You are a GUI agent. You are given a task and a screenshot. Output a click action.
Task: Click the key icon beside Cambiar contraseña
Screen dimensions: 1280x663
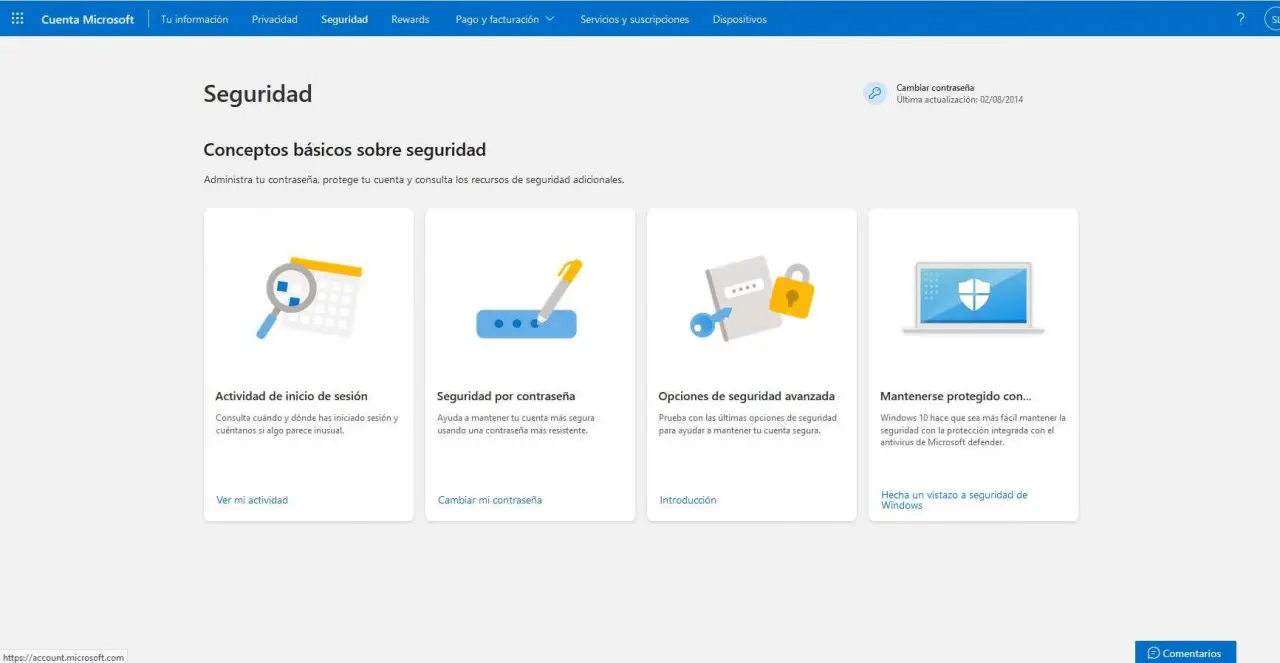pos(875,93)
